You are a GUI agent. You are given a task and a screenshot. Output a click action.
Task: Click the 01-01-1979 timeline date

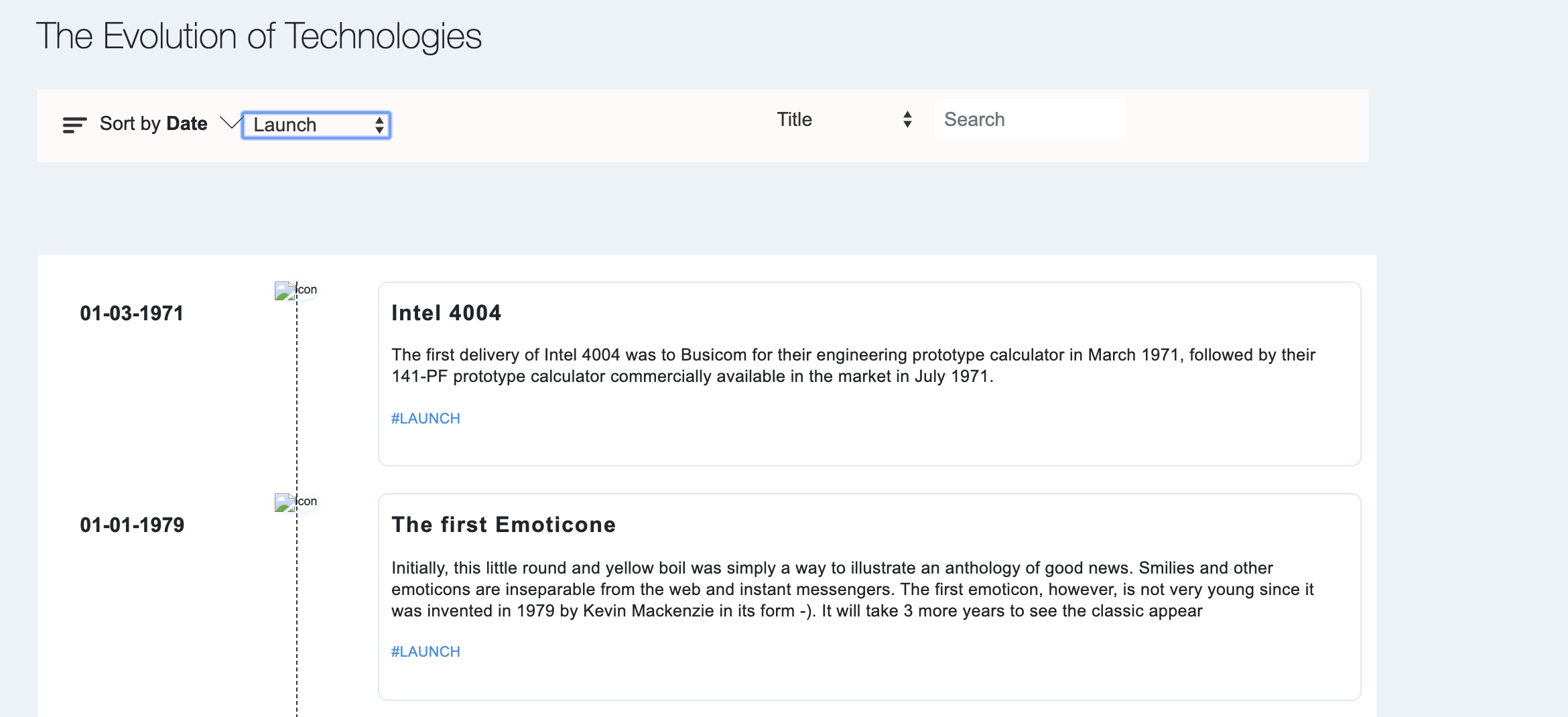pyautogui.click(x=132, y=525)
